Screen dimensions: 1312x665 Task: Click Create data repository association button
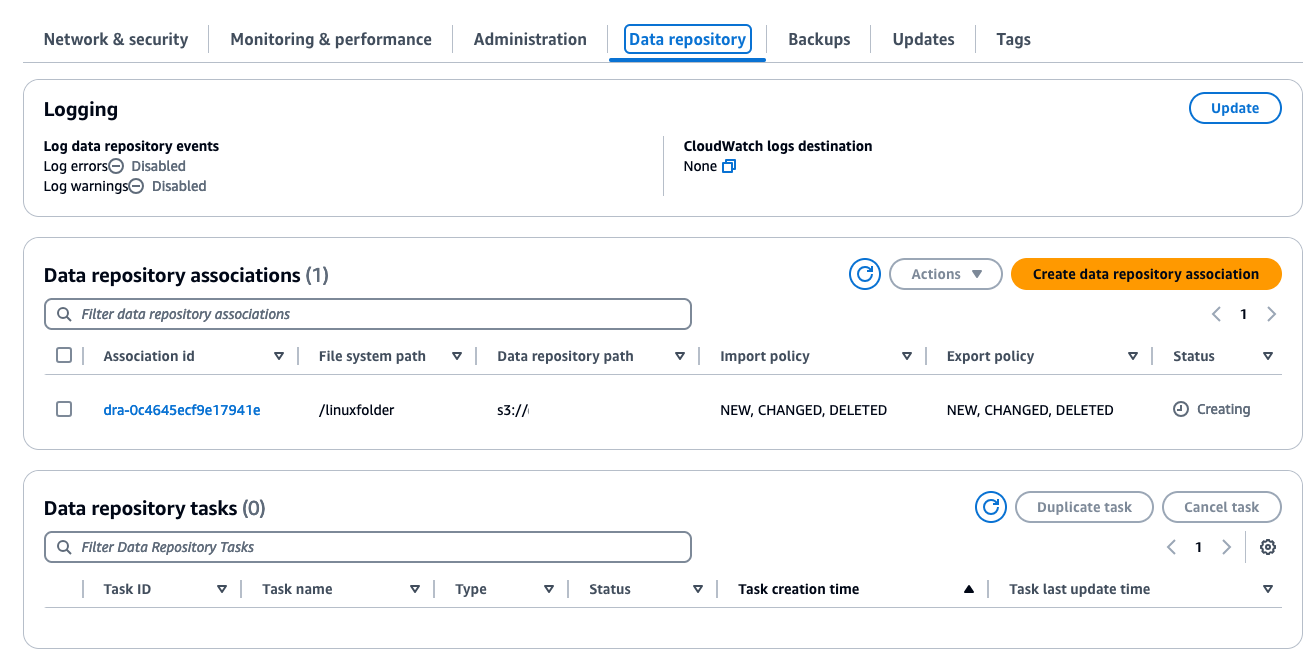tap(1145, 274)
